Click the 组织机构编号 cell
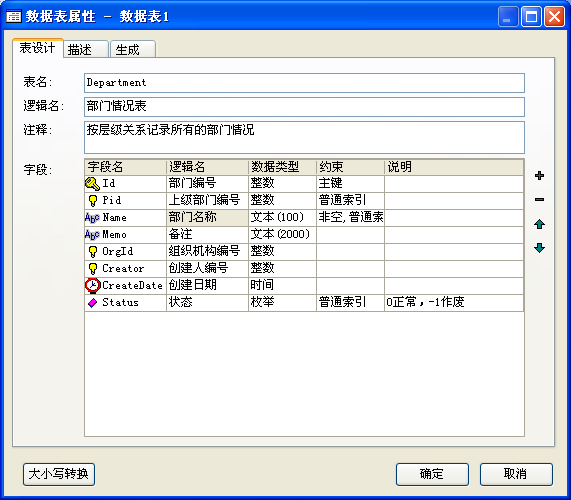The width and height of the screenshot is (571, 500). coord(208,252)
